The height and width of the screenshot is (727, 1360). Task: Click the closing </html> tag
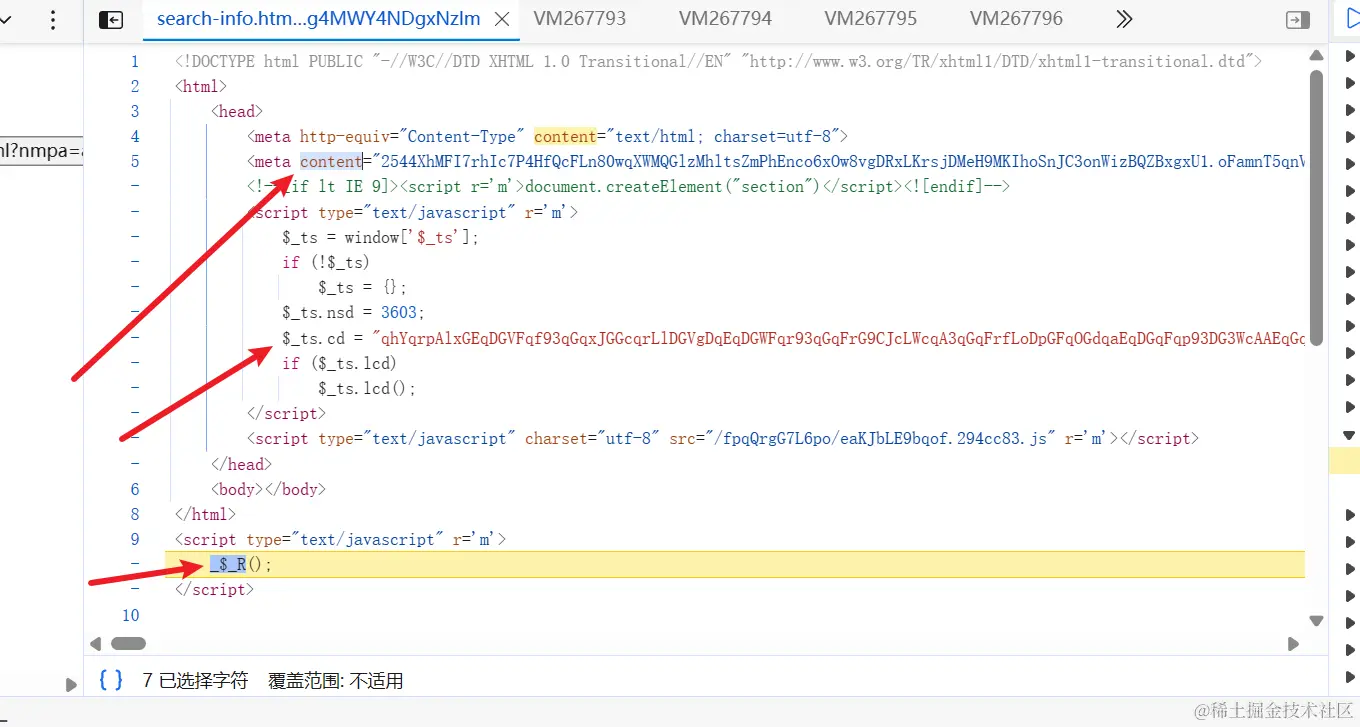pyautogui.click(x=205, y=514)
